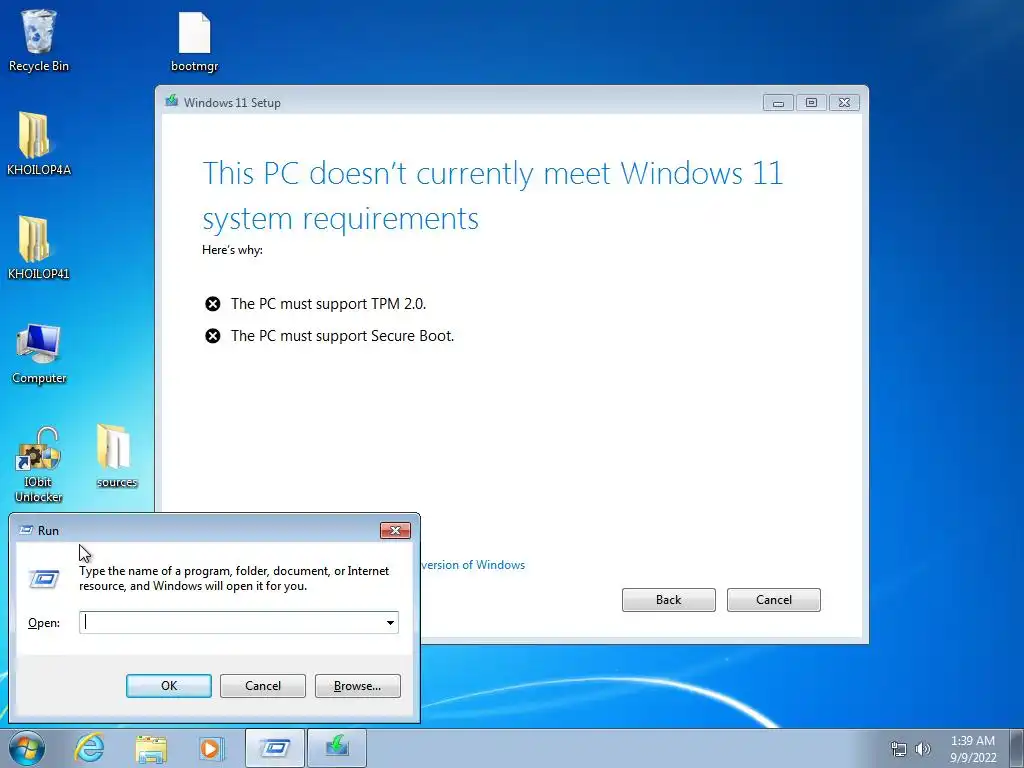Open the Windows Start orb
1024x768 pixels.
pyautogui.click(x=27, y=748)
